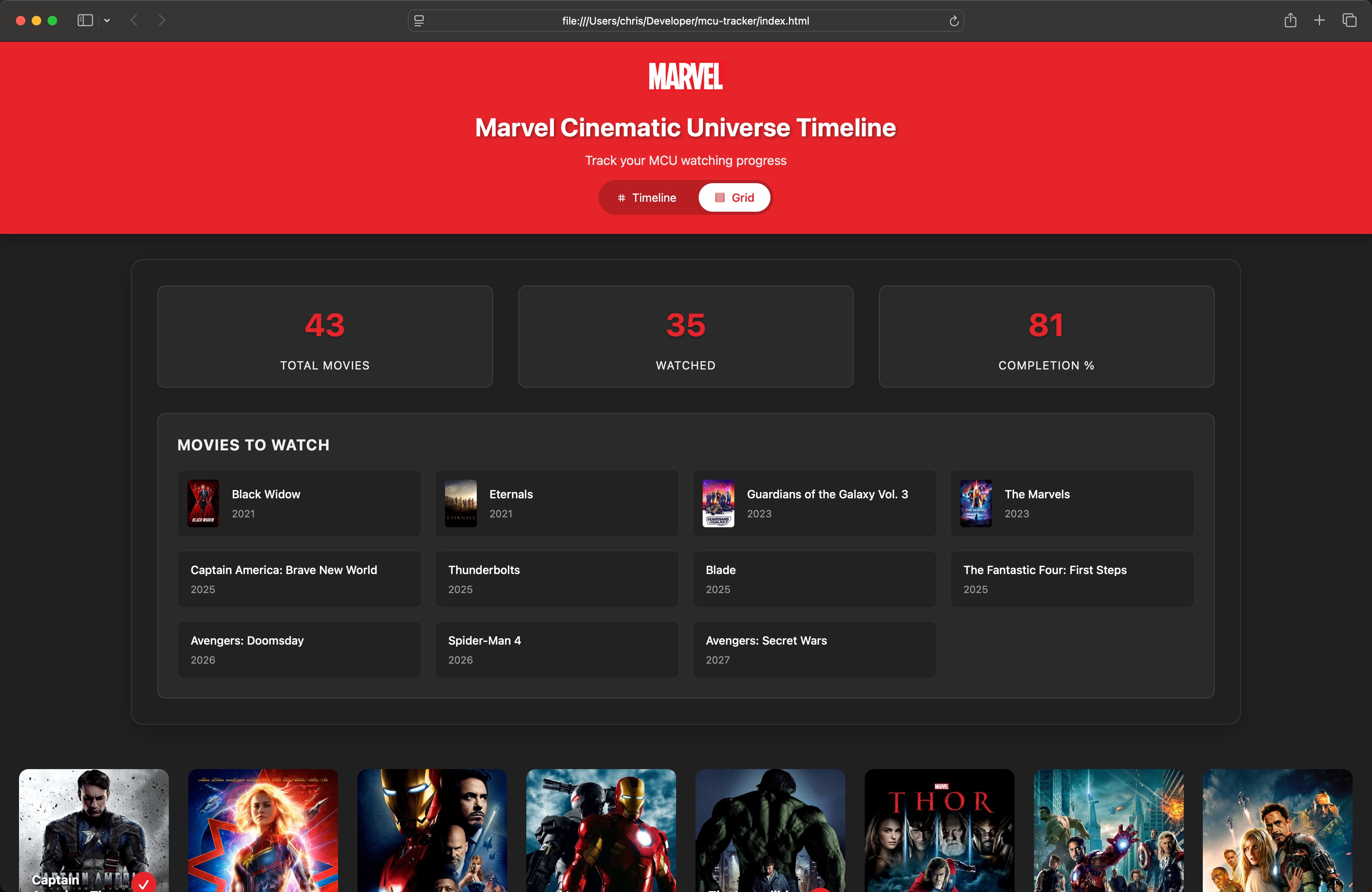This screenshot has height=892, width=1372.
Task: Go back with the left arrow
Action: click(134, 21)
